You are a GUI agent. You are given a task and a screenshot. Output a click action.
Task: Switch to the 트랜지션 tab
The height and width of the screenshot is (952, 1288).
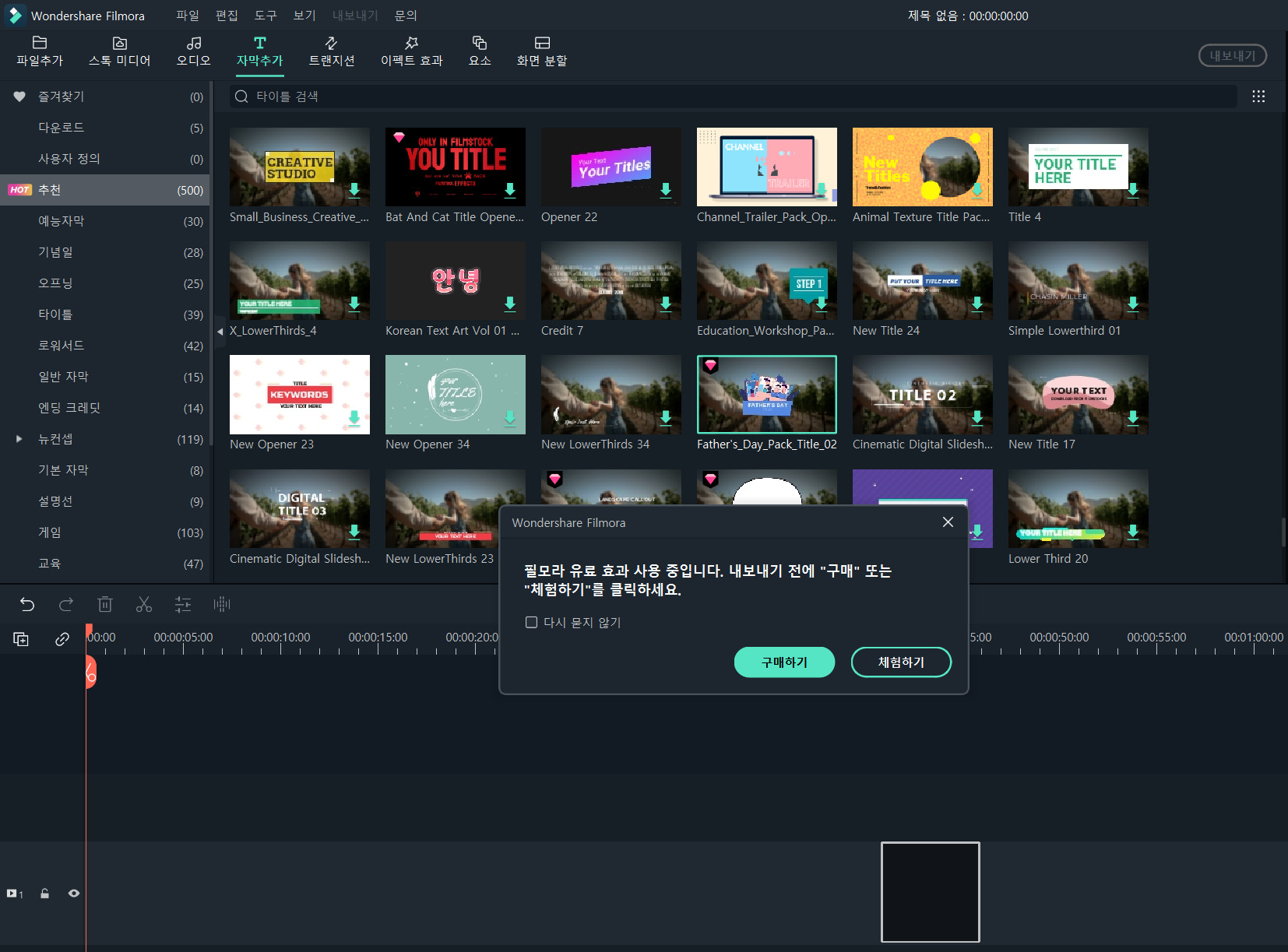(332, 51)
